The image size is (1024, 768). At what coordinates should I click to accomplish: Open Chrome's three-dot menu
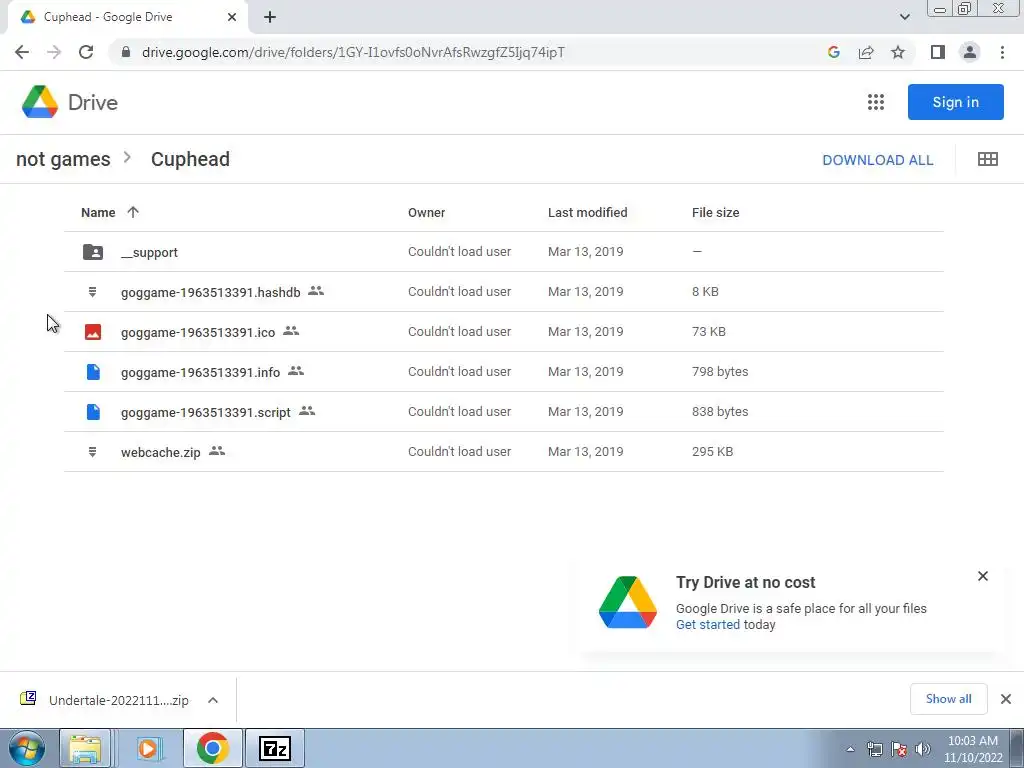(1002, 52)
